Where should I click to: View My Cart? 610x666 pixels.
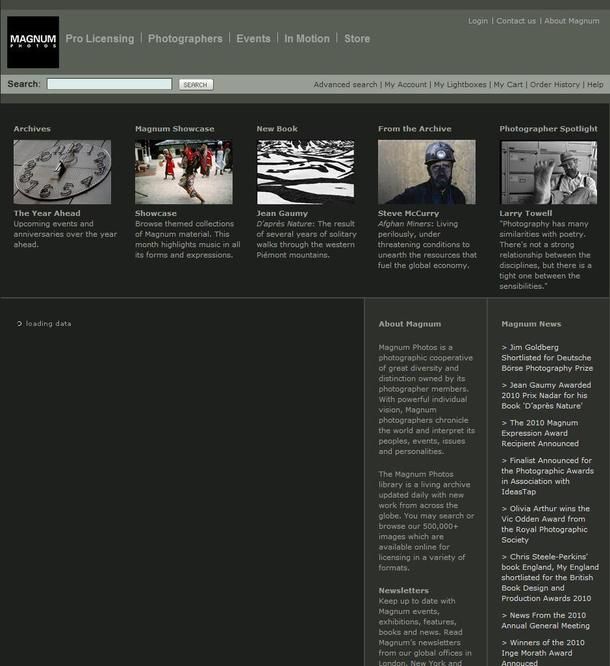pyautogui.click(x=508, y=85)
